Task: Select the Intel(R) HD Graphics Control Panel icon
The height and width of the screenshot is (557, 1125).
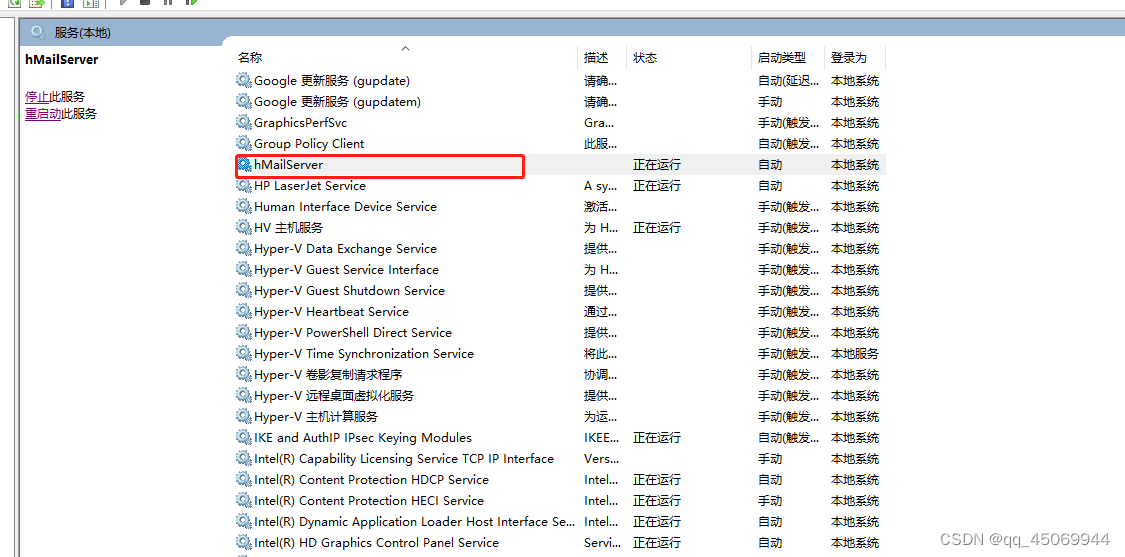Action: pos(244,542)
